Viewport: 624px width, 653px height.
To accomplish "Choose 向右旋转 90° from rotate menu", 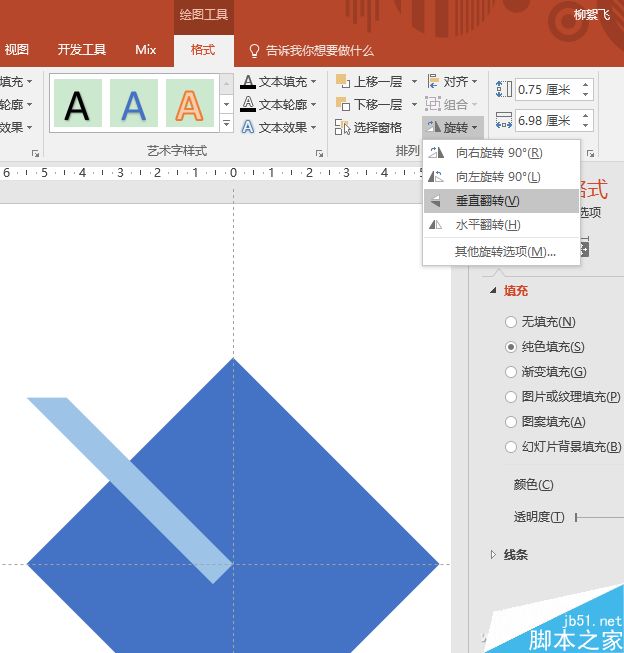I will pos(502,153).
